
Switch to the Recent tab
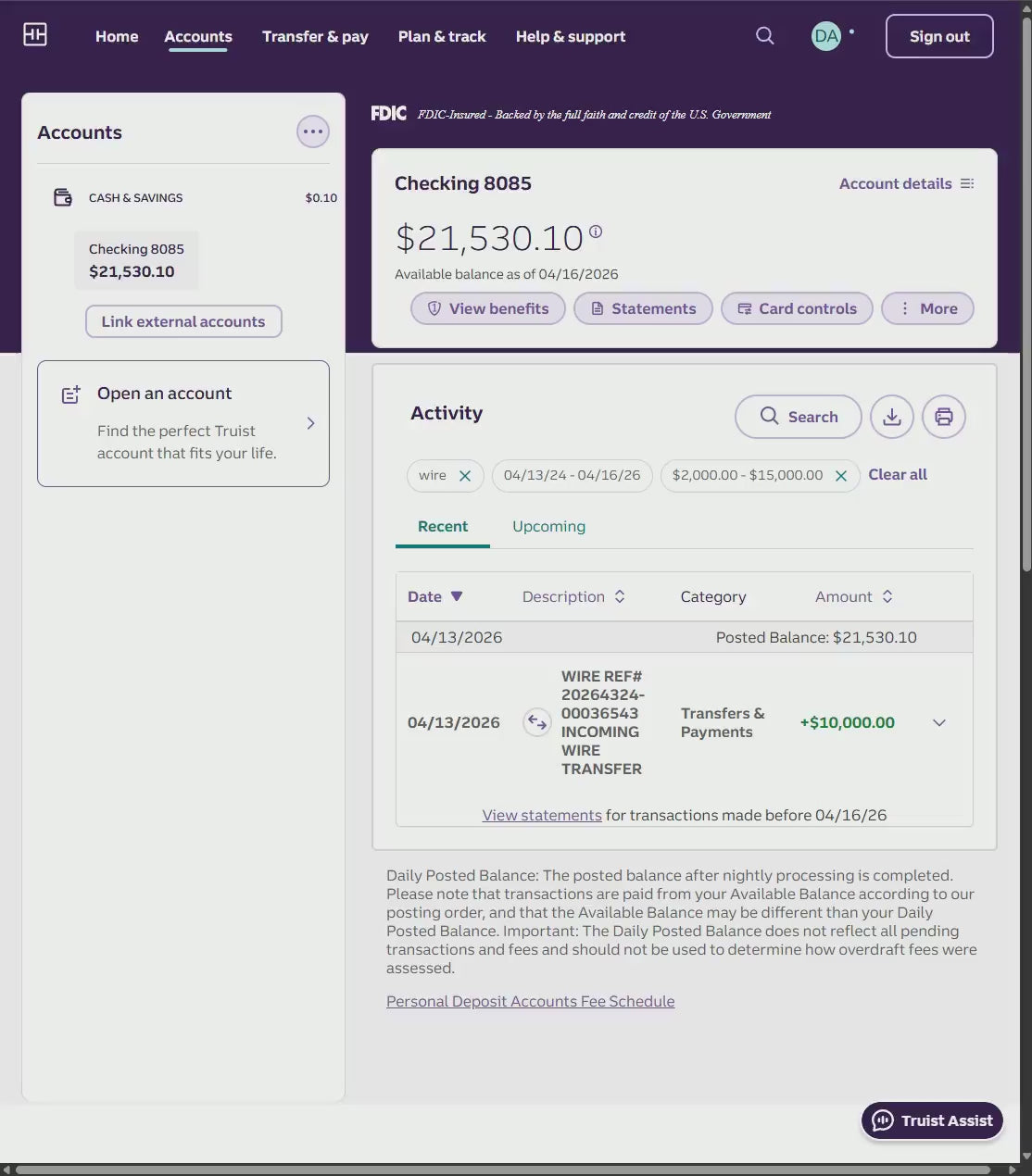(x=443, y=526)
